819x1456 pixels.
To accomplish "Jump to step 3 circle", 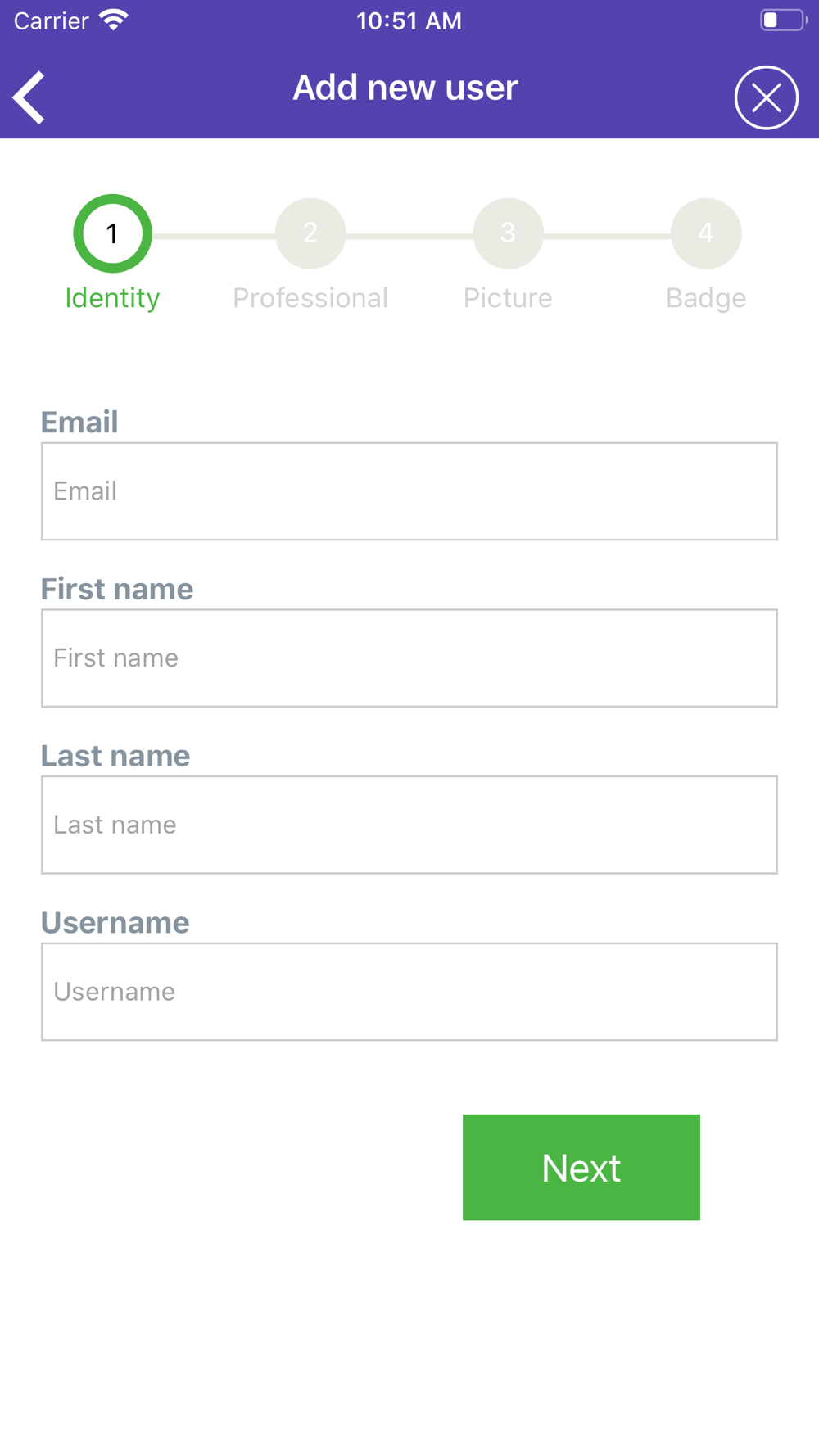I will pos(508,234).
